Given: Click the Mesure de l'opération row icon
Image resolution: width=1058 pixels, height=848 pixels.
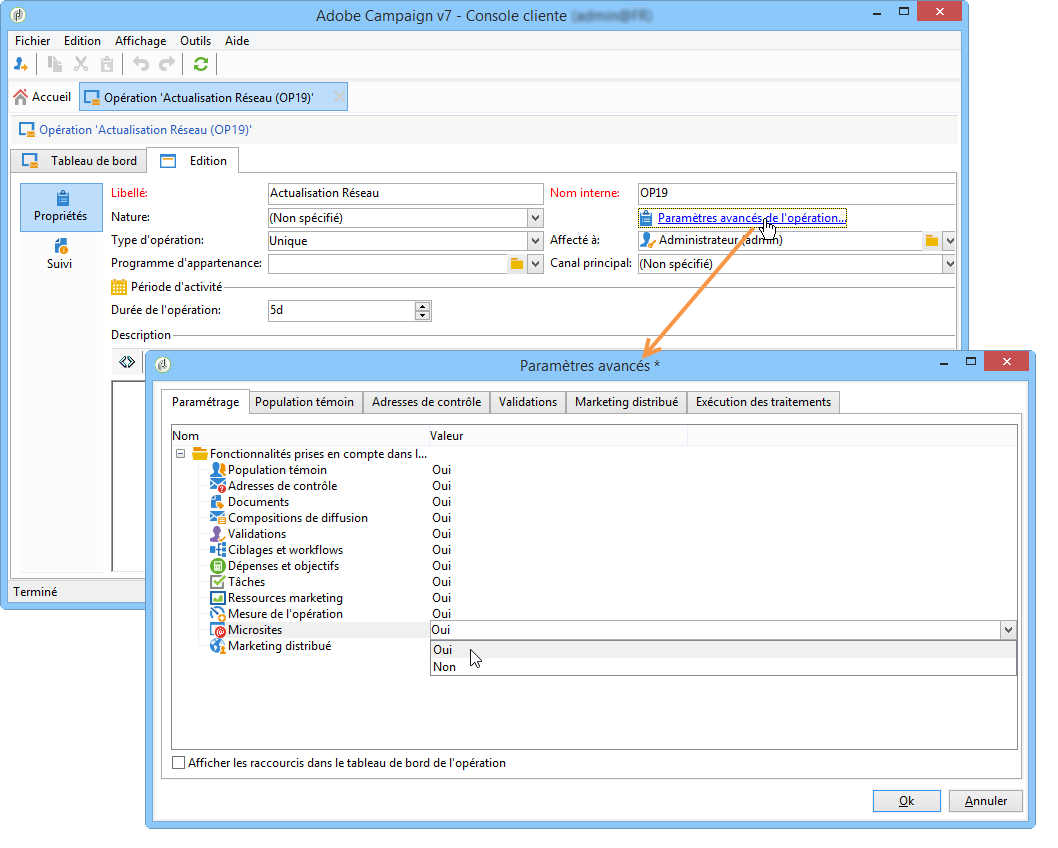Looking at the screenshot, I should coord(217,614).
